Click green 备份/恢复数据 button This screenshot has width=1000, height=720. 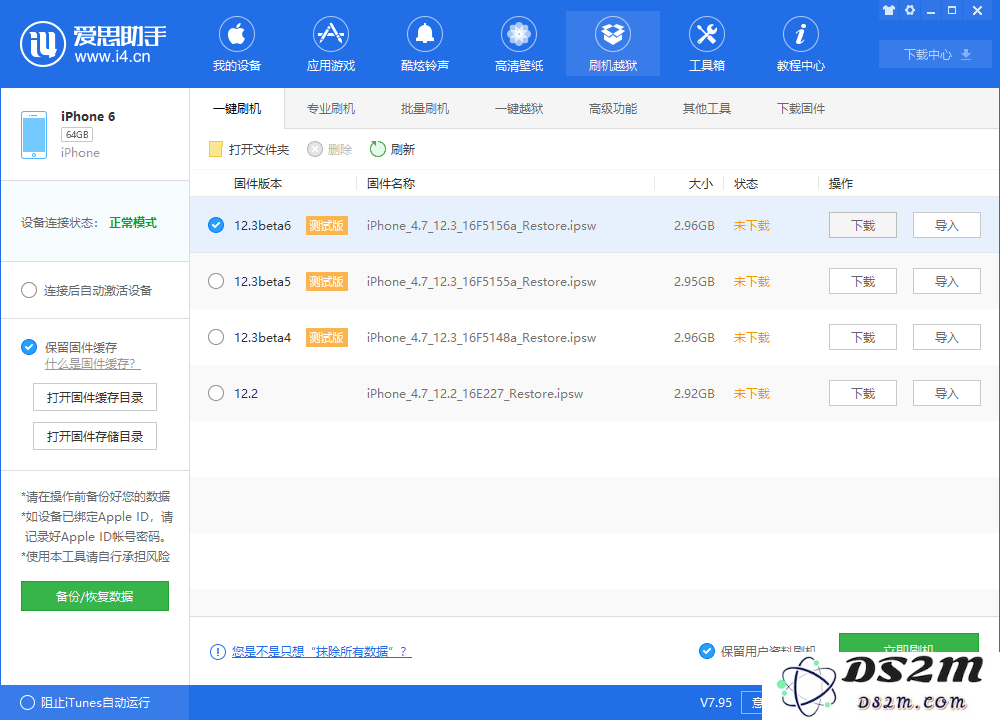(95, 596)
